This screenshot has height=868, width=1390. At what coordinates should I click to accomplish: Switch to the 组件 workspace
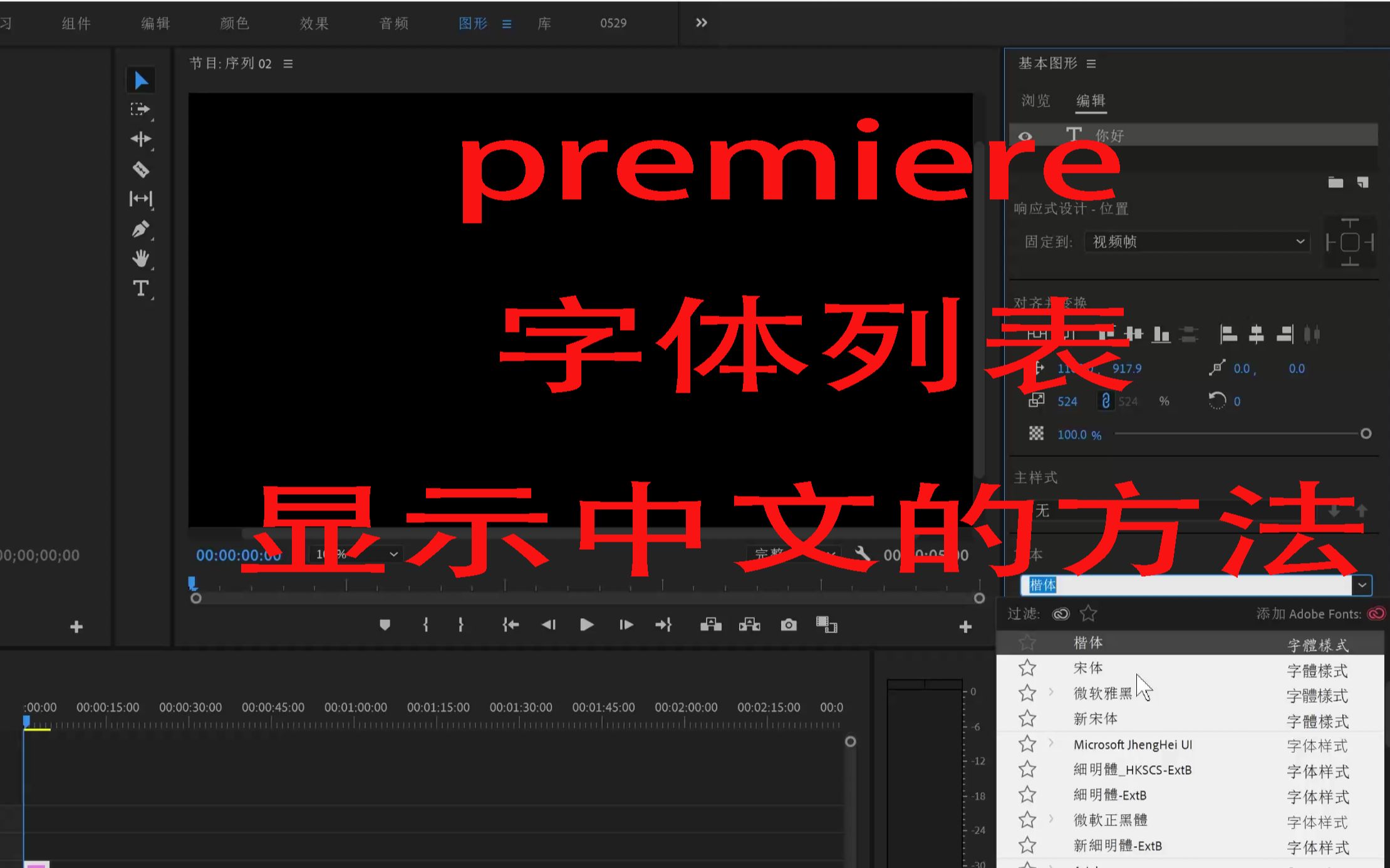[76, 23]
